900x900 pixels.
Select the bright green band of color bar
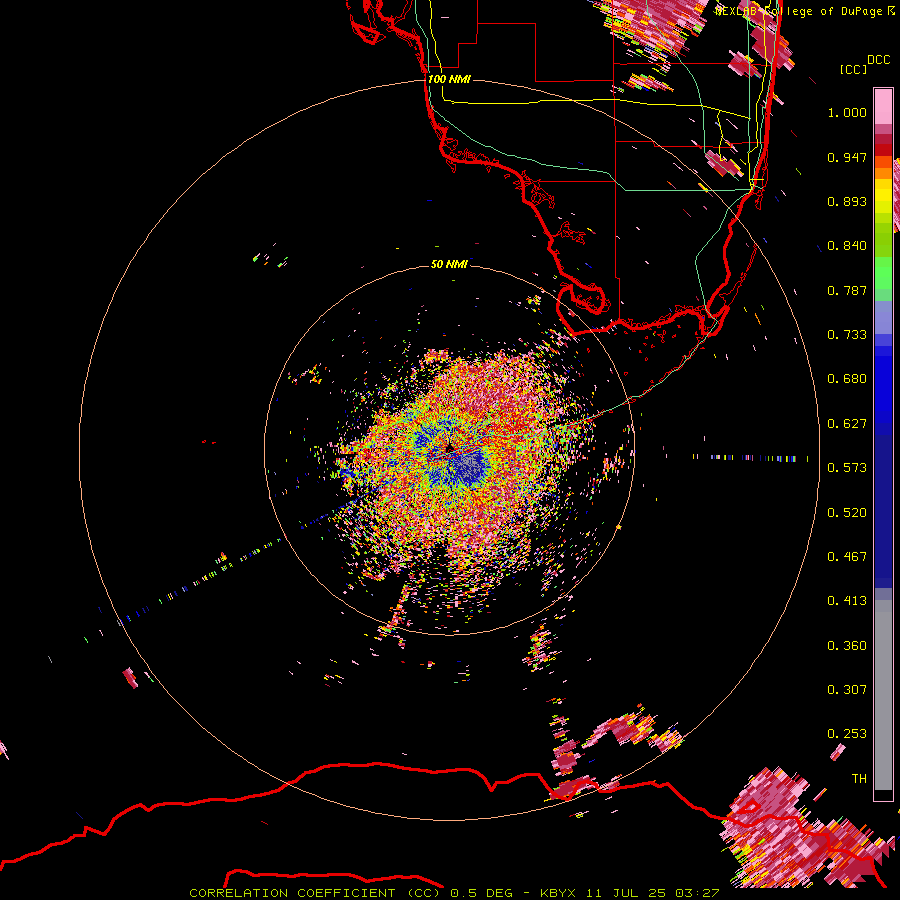point(883,273)
